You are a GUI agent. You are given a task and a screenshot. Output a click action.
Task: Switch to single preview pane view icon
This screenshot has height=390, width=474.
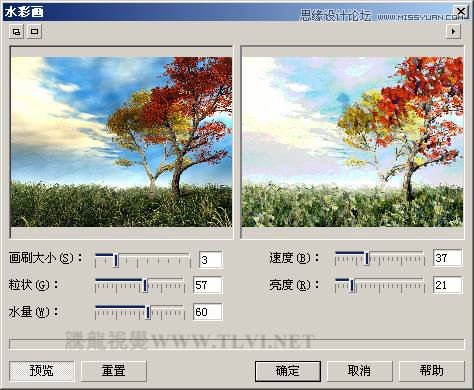pos(34,32)
